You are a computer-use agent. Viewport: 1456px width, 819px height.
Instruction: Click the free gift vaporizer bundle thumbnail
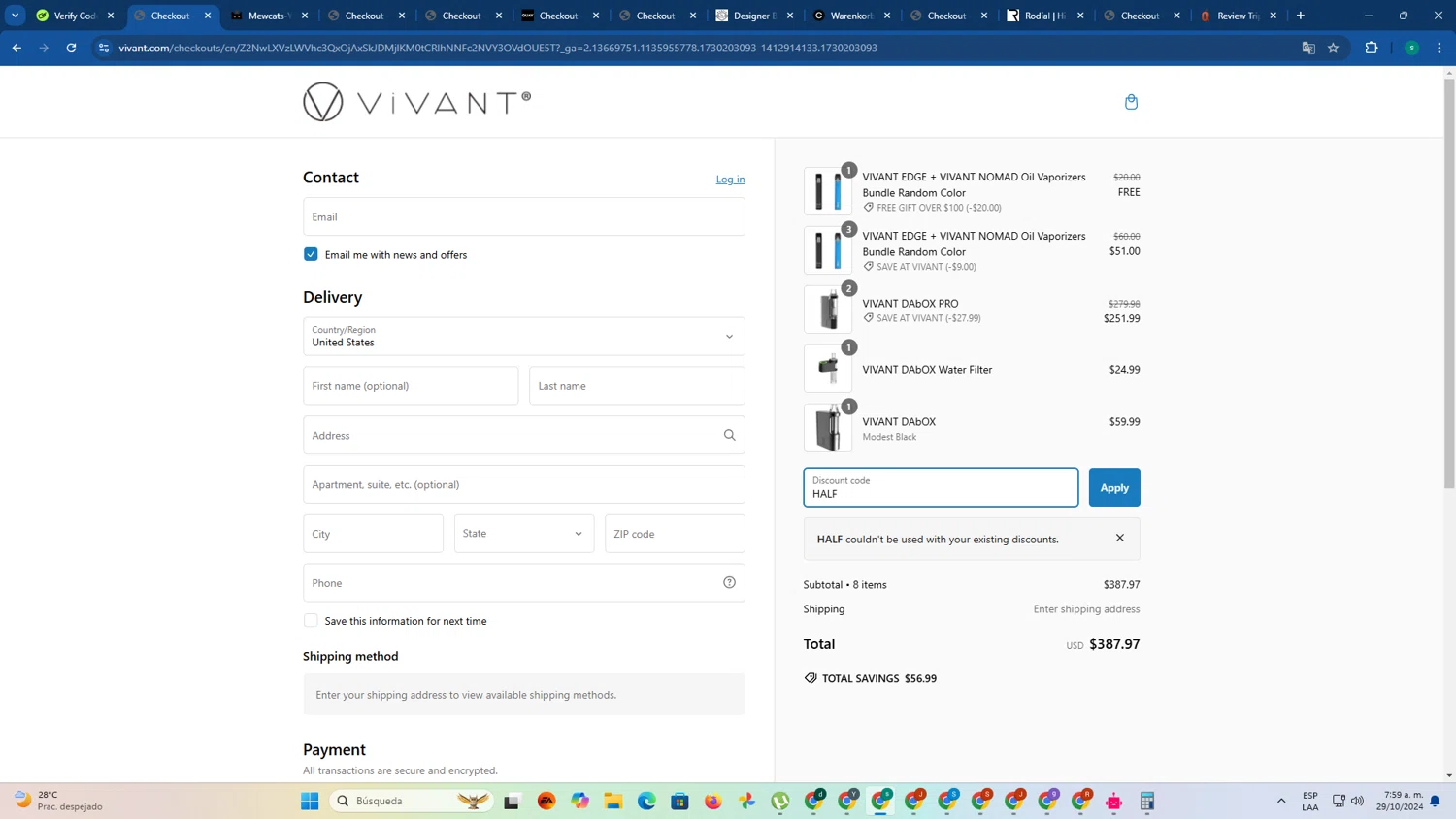[828, 191]
